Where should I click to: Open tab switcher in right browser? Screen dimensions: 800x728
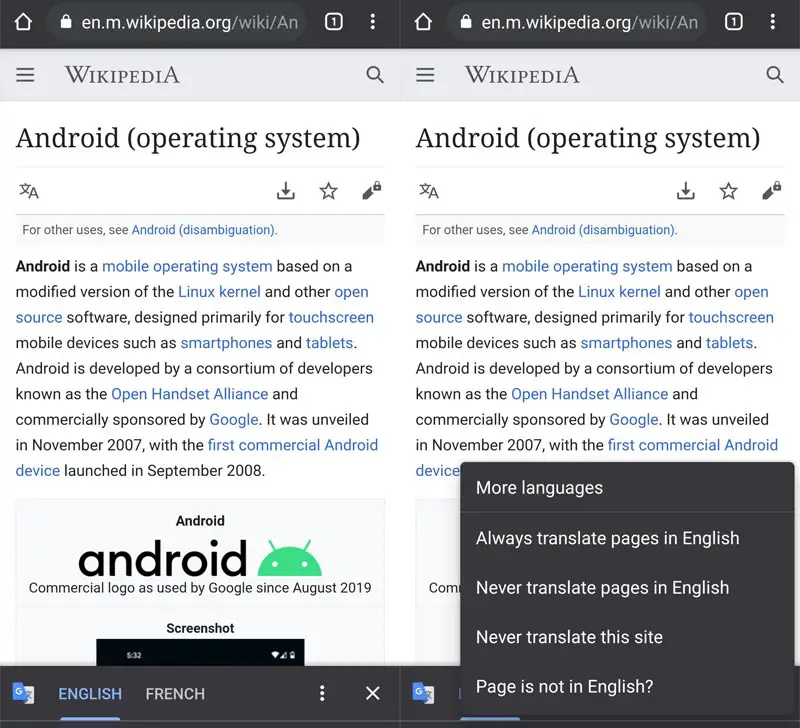[734, 22]
